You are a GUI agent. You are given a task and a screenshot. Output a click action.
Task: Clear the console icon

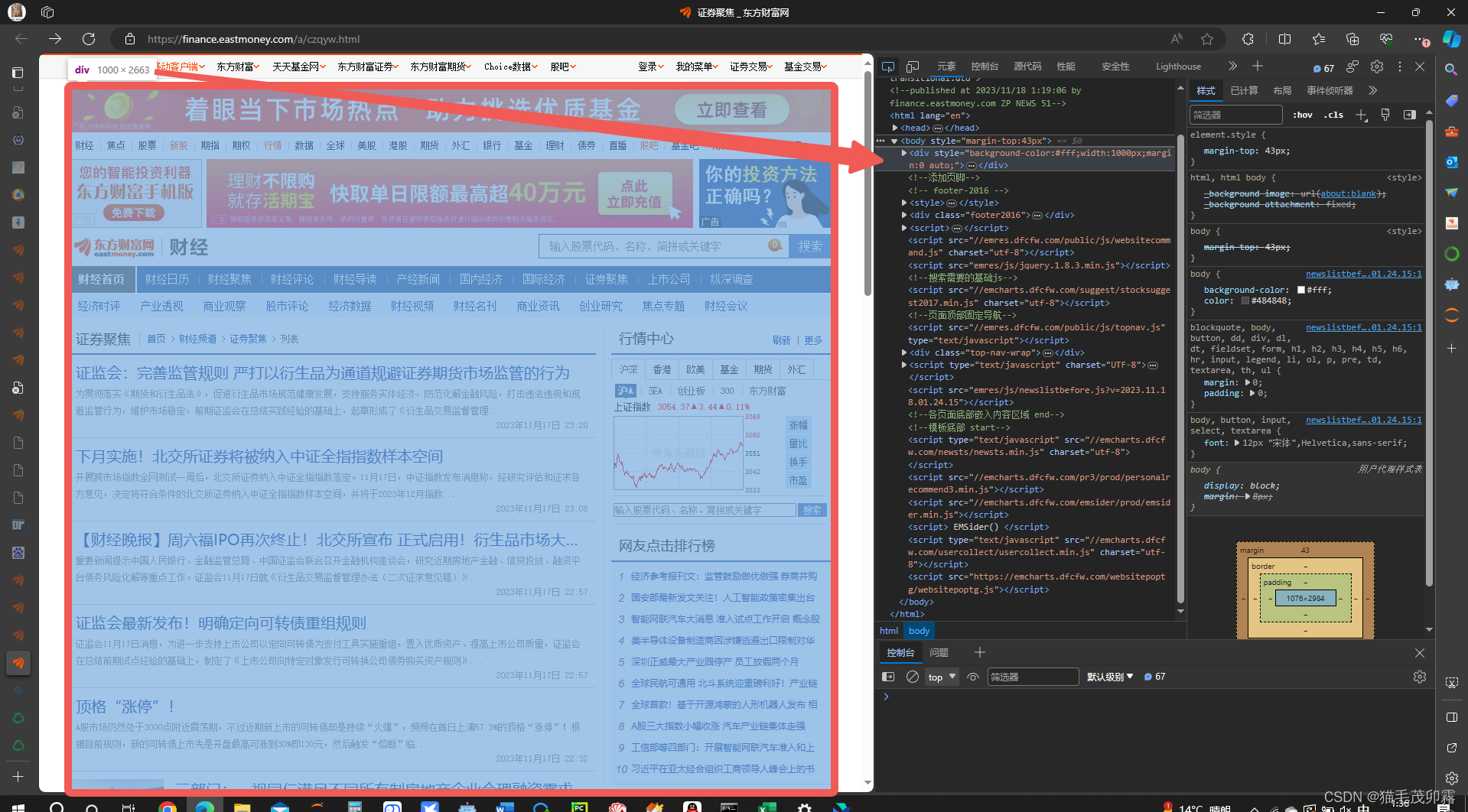(913, 677)
